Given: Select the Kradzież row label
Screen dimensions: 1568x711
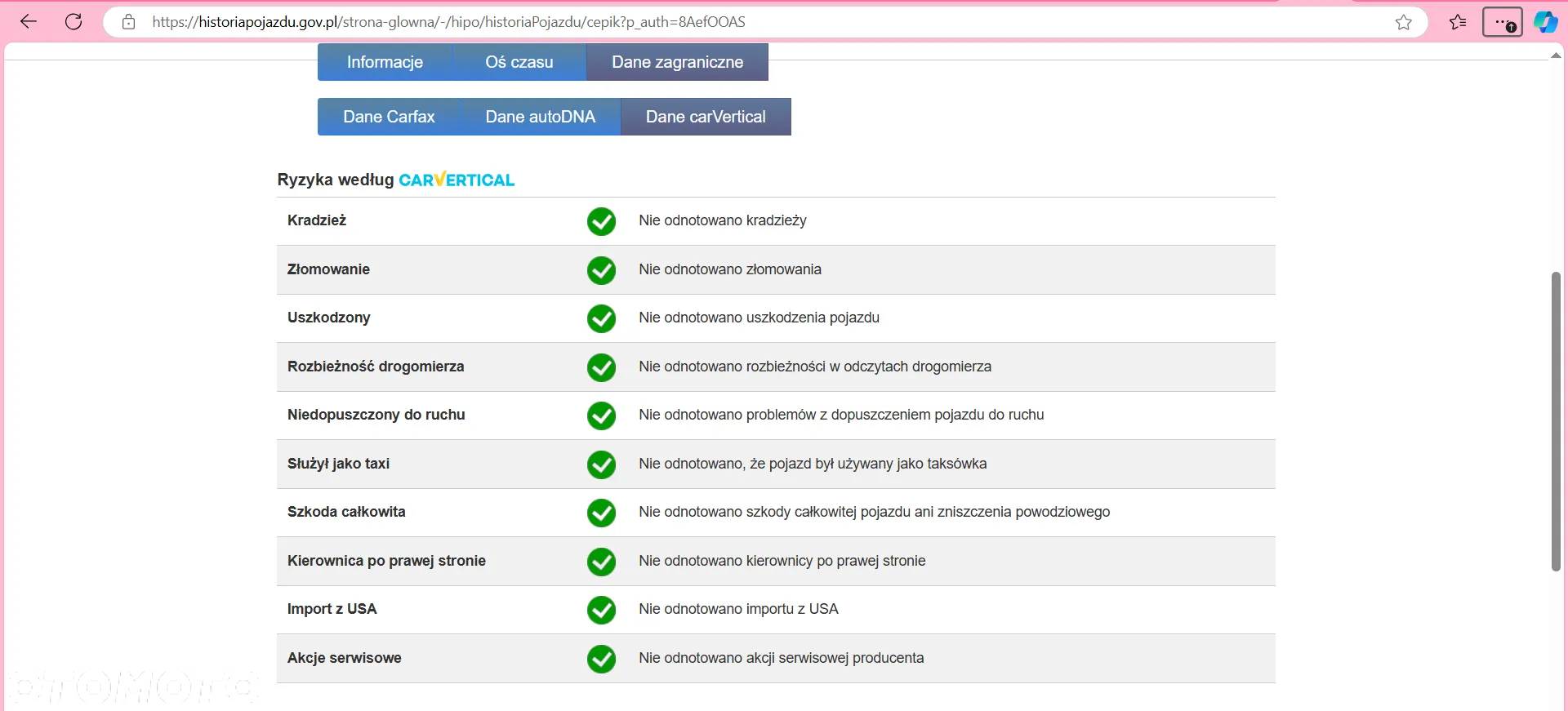Looking at the screenshot, I should point(317,220).
